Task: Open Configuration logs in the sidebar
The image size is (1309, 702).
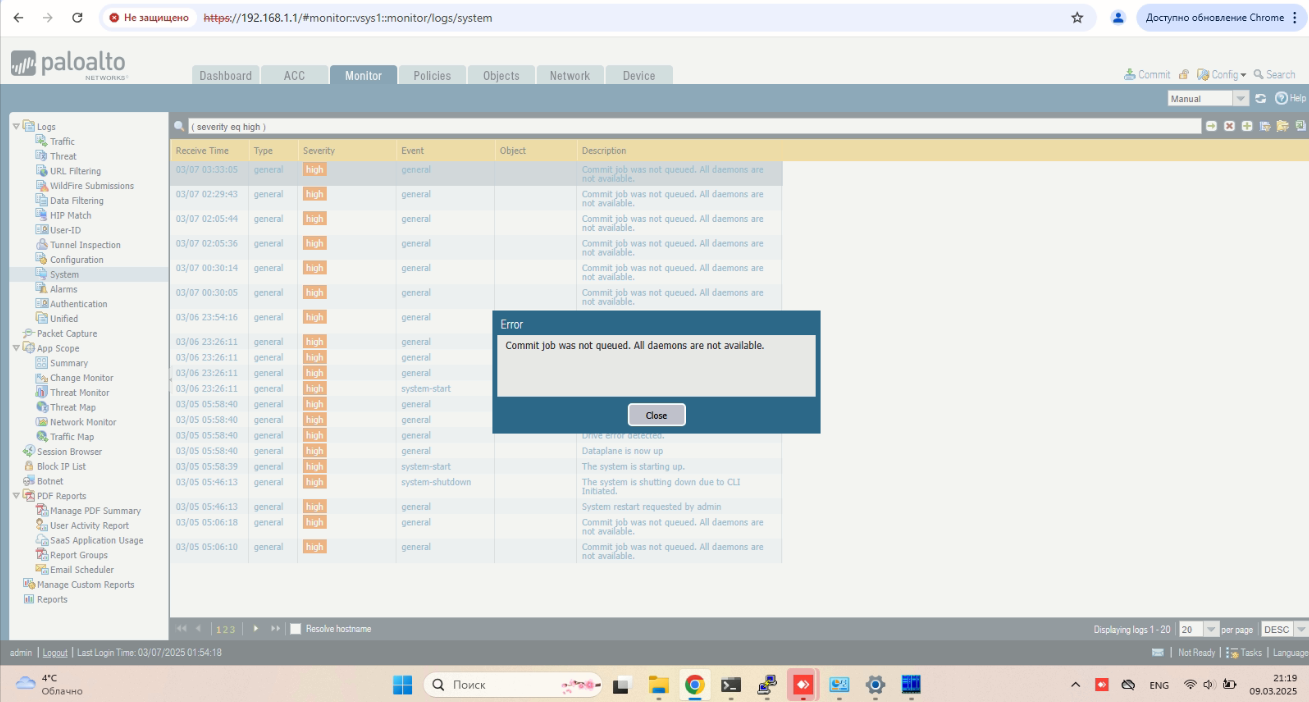Action: [76, 260]
